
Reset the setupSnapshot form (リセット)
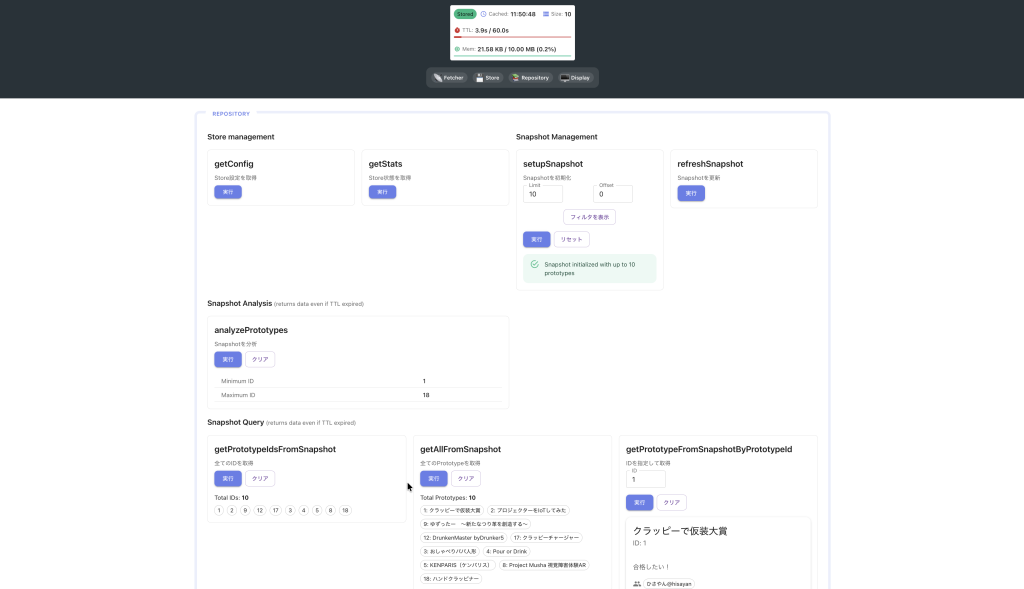point(572,240)
